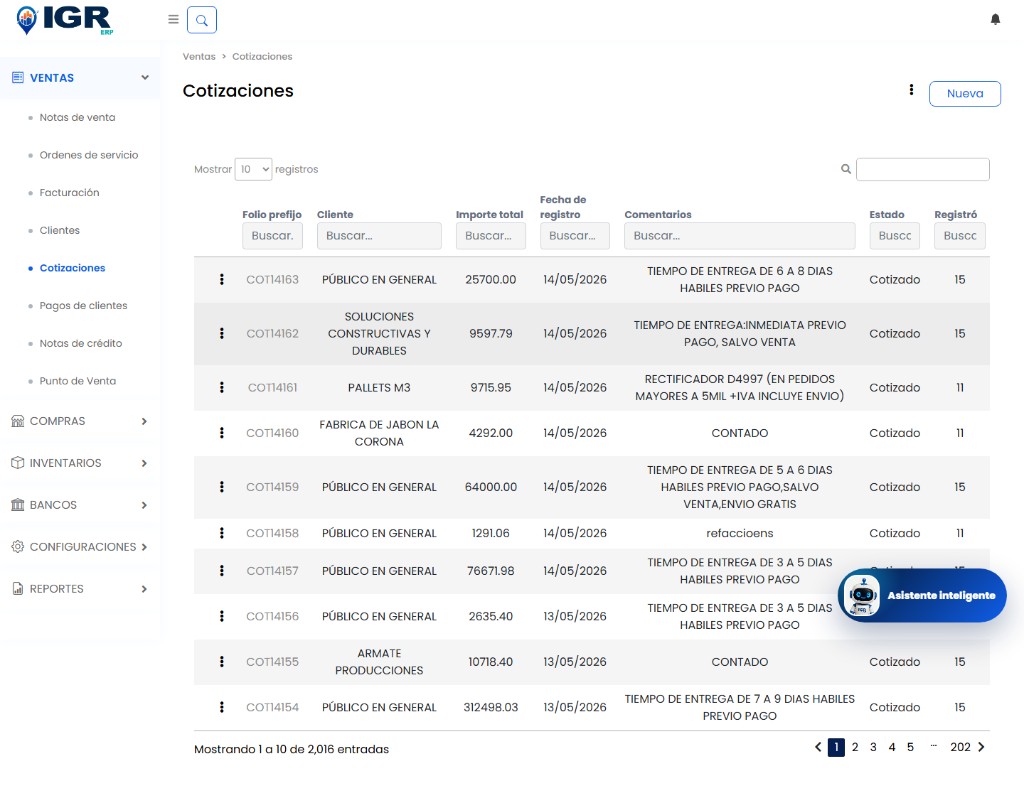Focus the Comentarios filter field

coord(740,236)
